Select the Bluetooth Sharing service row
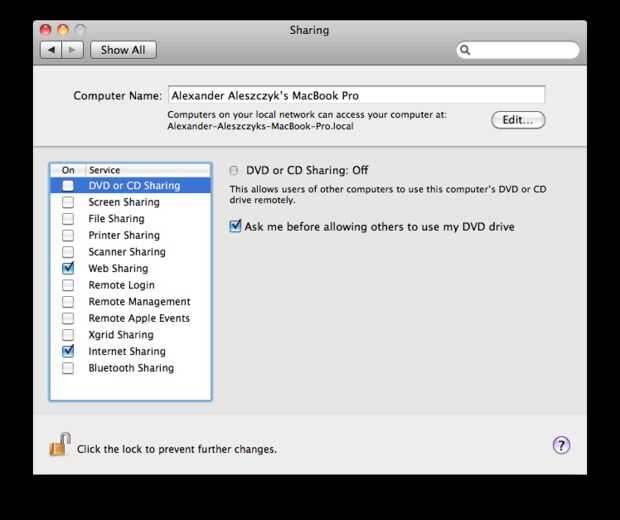 (130, 368)
